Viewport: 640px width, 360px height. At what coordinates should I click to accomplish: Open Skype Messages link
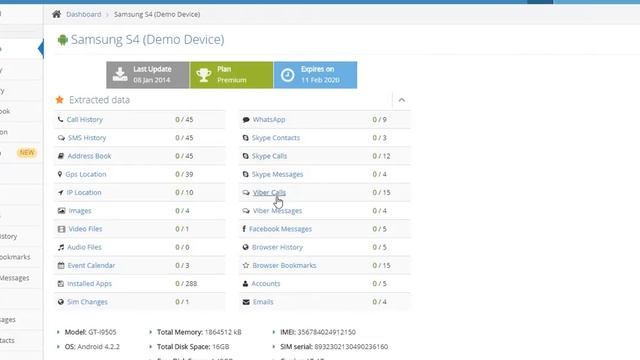[x=277, y=174]
